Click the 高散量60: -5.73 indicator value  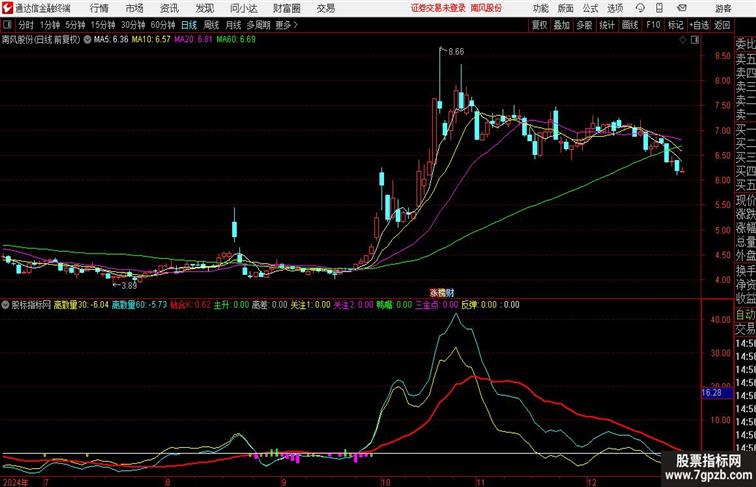coord(139,305)
